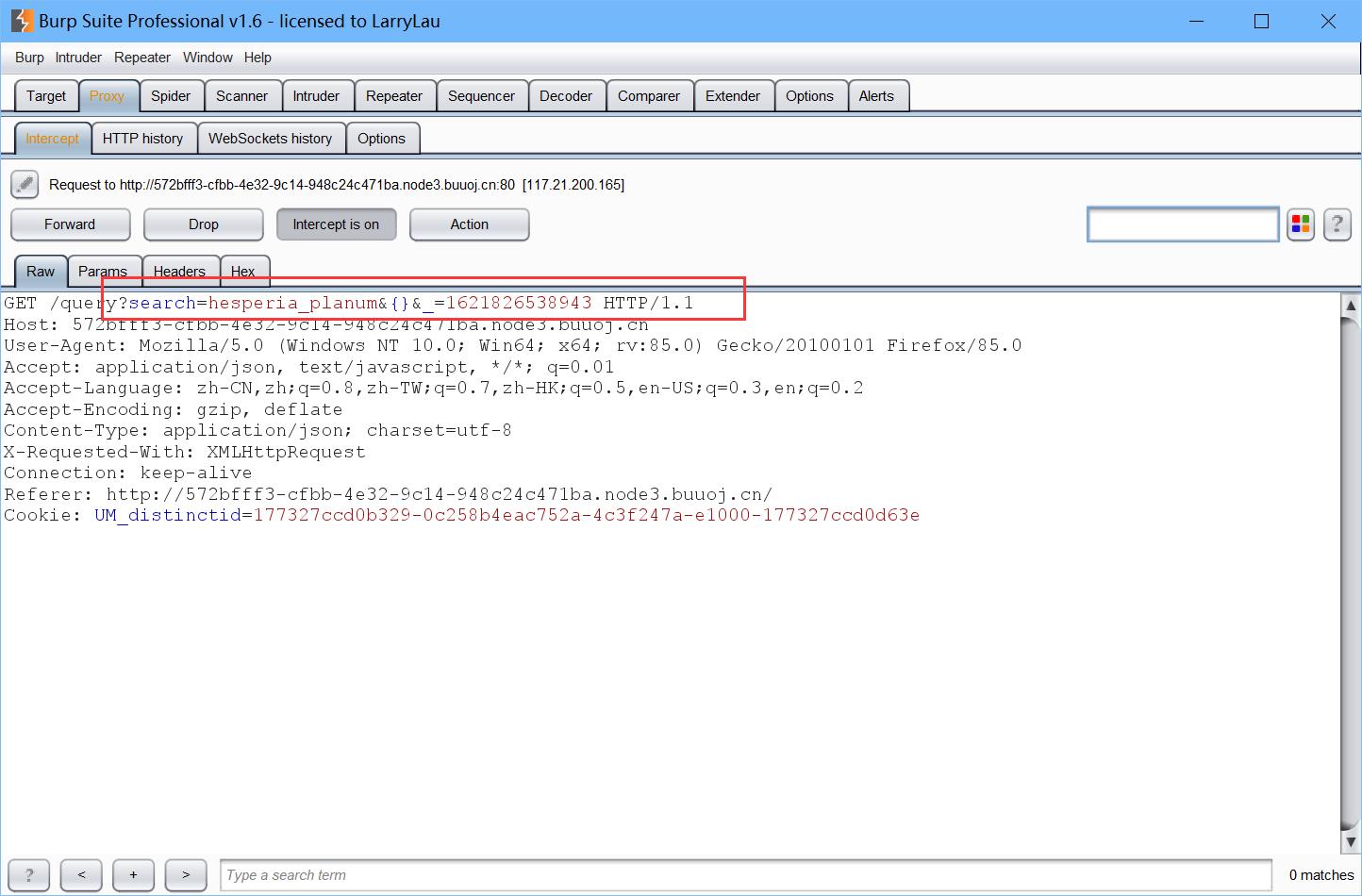Click the Content-Type header line
The image size is (1362, 896).
tap(258, 430)
